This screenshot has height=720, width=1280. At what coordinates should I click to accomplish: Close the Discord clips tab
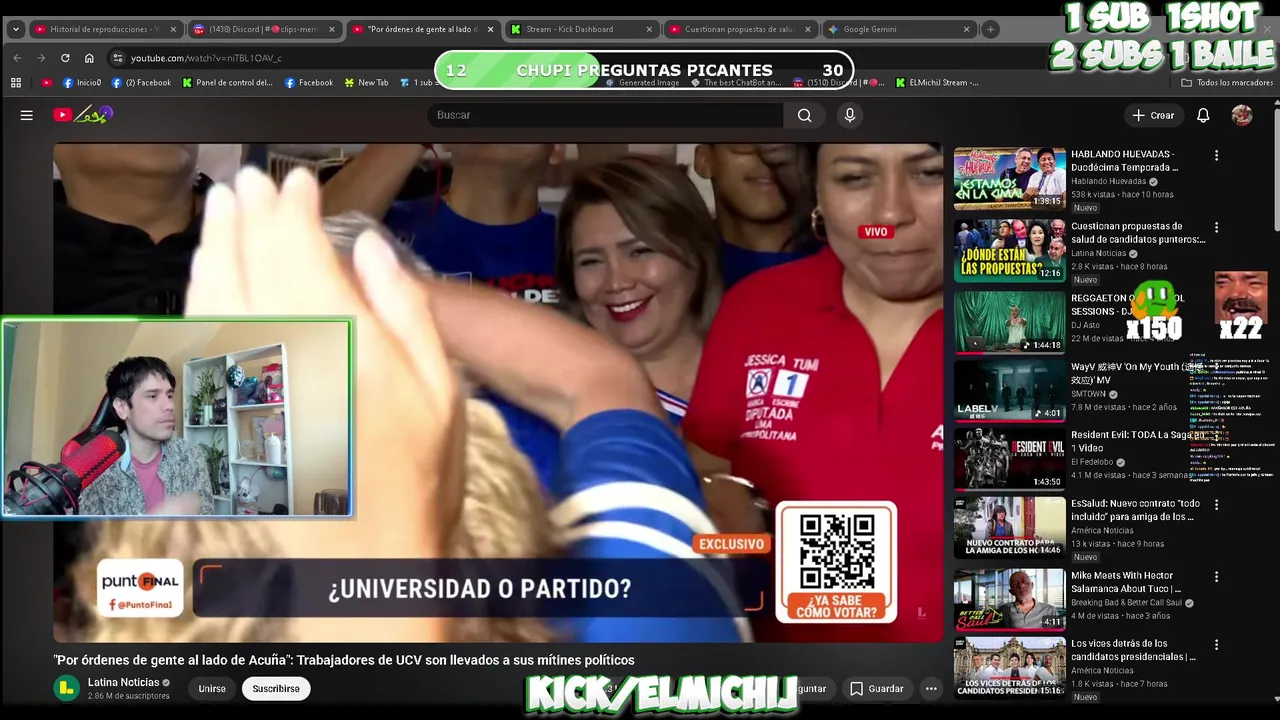click(x=332, y=29)
